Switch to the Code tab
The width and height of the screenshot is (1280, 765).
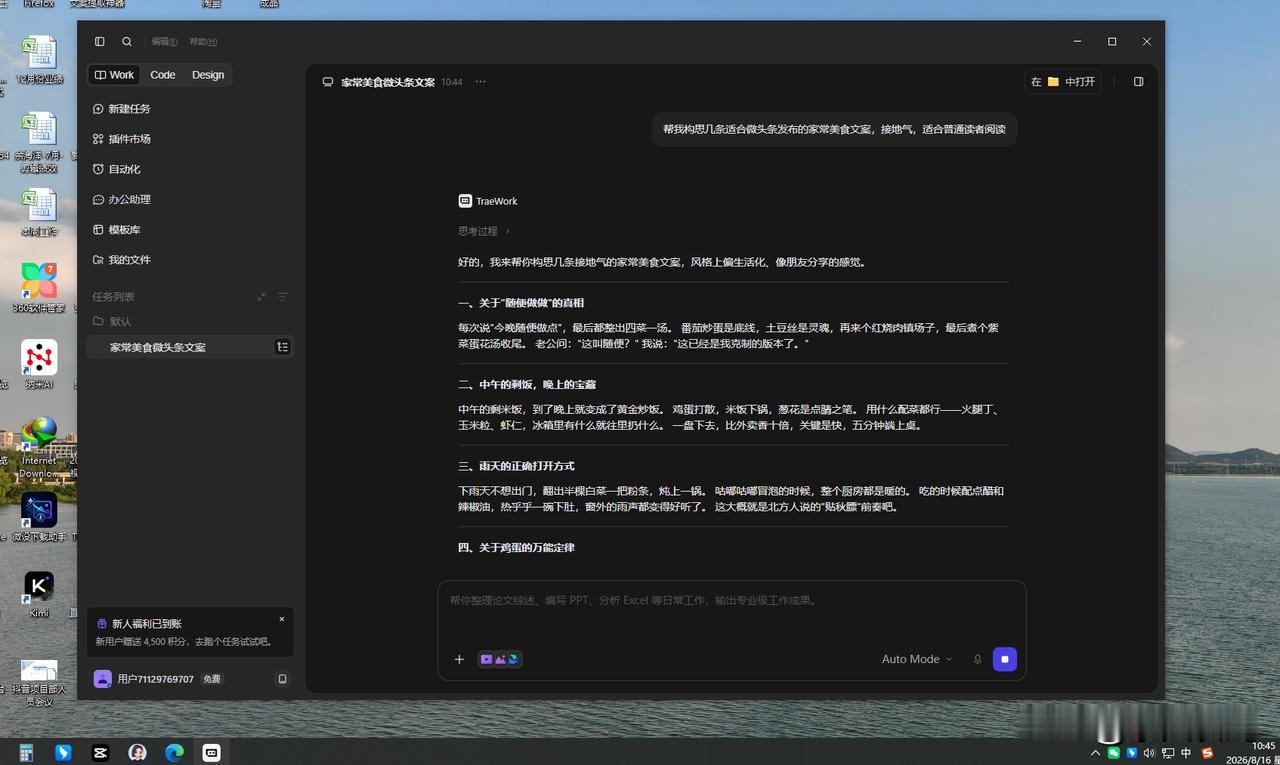coord(163,75)
